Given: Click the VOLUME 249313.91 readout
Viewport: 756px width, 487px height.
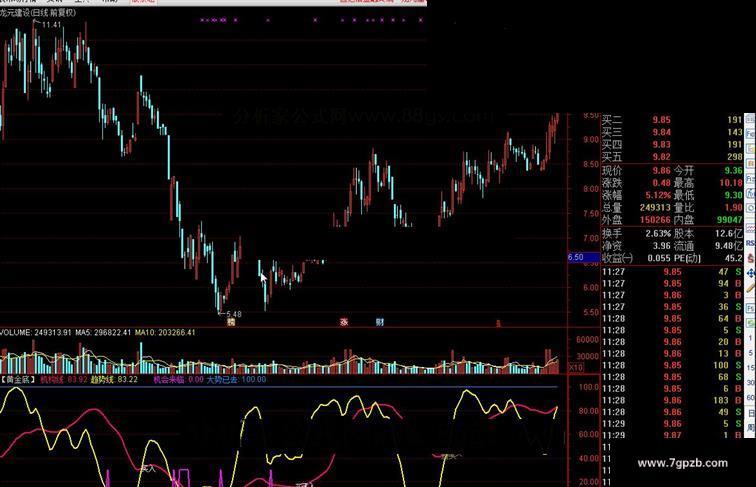Looking at the screenshot, I should click(x=36, y=332).
